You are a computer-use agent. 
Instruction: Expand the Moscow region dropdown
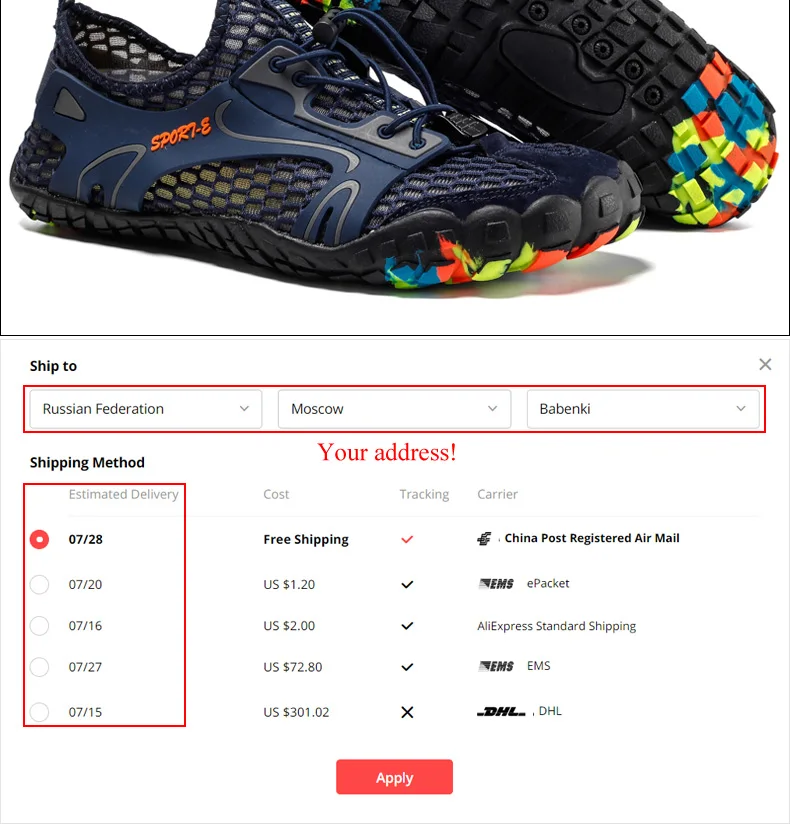pos(394,409)
